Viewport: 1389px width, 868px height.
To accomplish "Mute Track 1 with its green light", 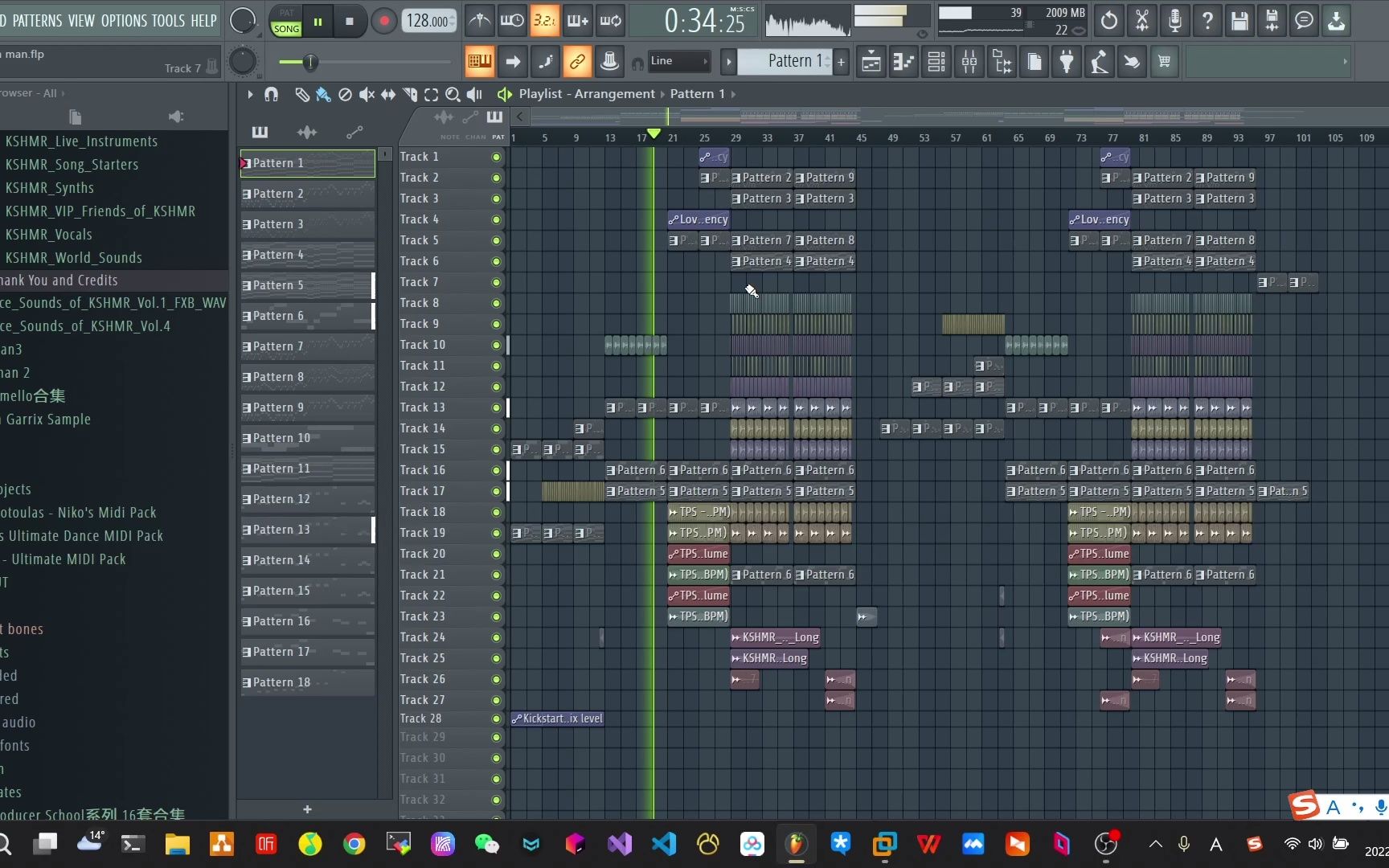I will tap(496, 158).
